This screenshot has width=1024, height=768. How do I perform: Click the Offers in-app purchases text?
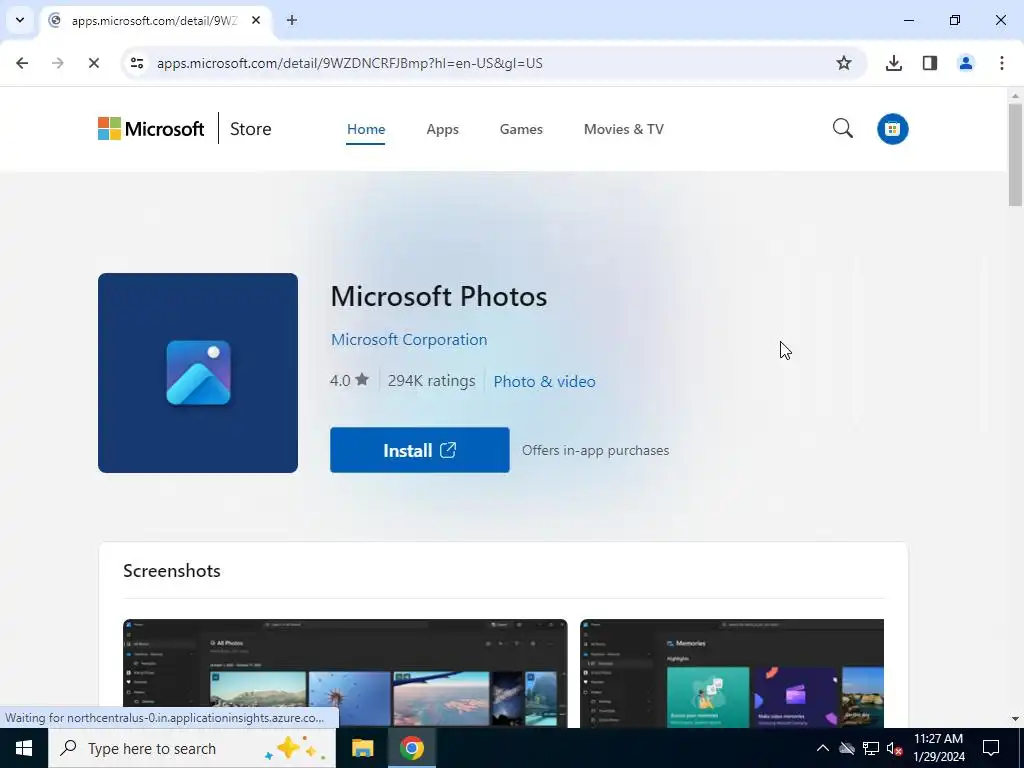click(x=595, y=451)
